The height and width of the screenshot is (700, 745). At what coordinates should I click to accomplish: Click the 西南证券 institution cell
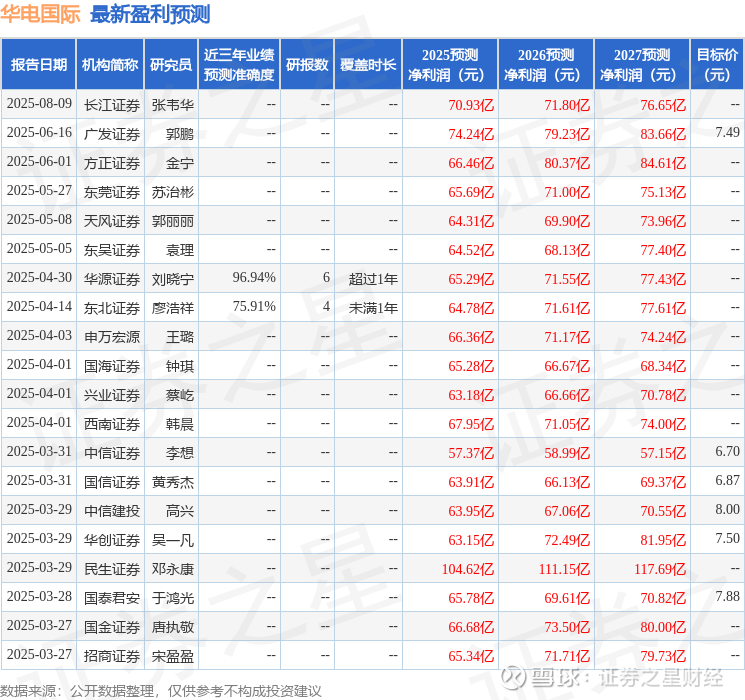112,424
